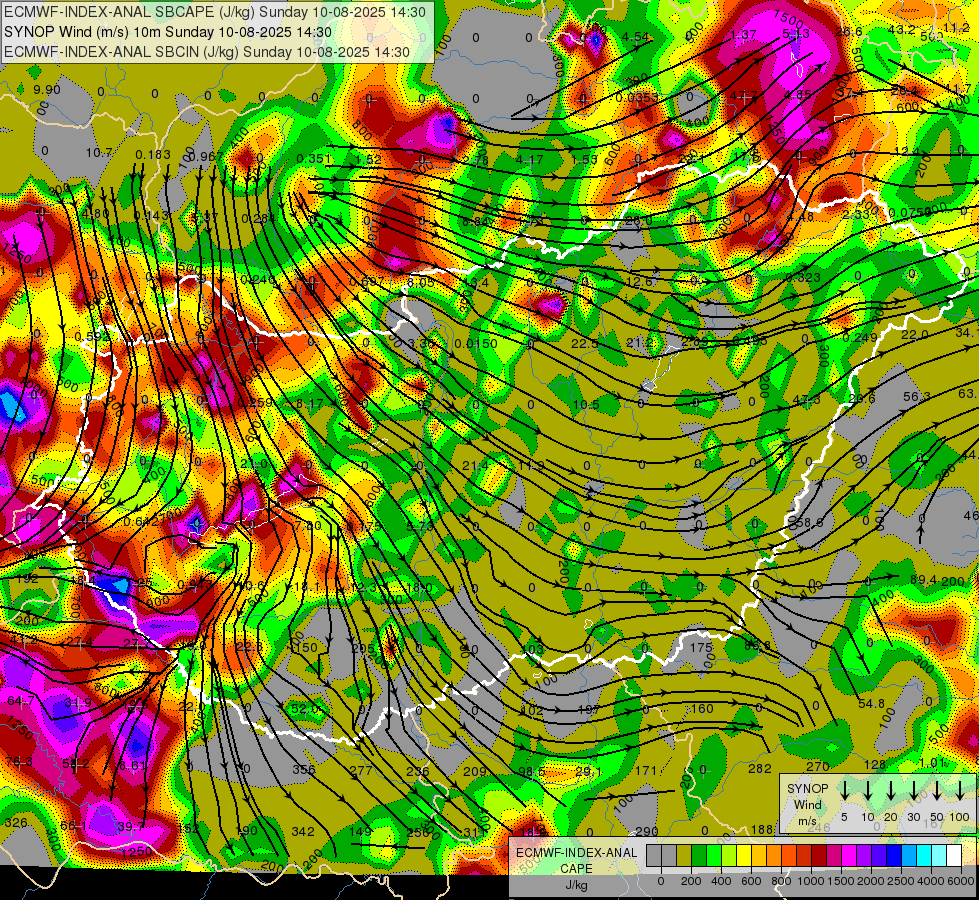Pick the bright cyan CAPE swatch before 4000

[x=925, y=855]
